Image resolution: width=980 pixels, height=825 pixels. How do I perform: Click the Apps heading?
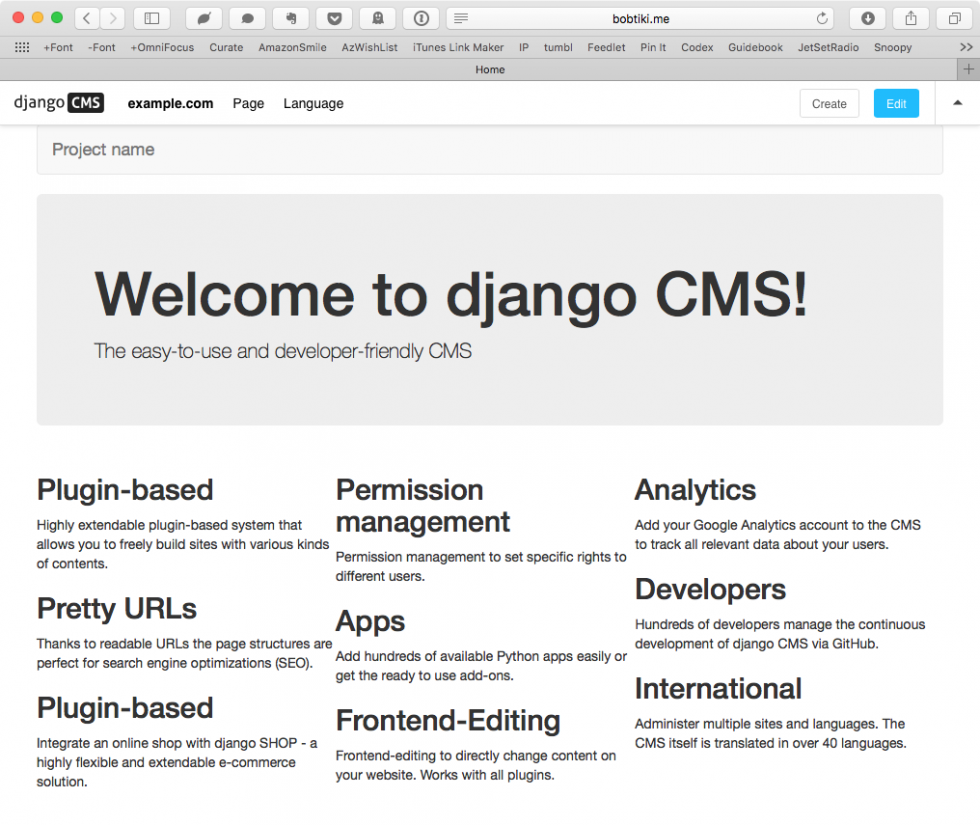click(x=370, y=622)
